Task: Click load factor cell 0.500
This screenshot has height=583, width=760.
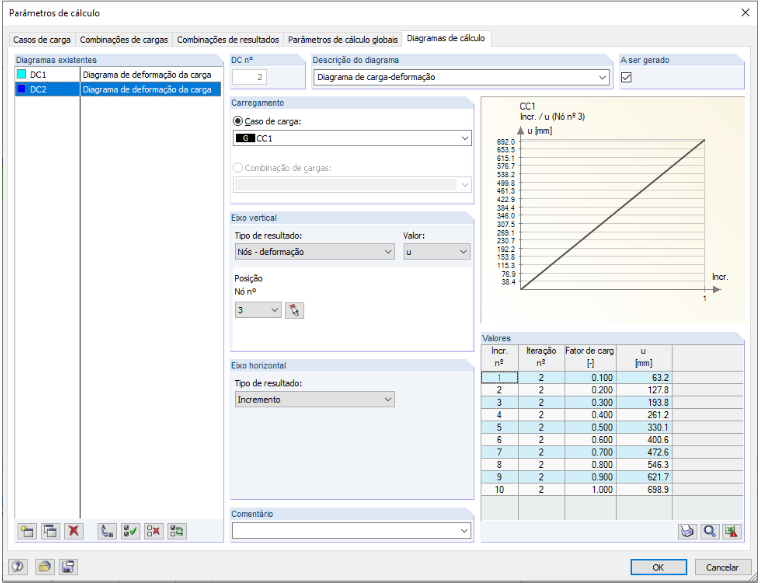Action: pos(590,427)
